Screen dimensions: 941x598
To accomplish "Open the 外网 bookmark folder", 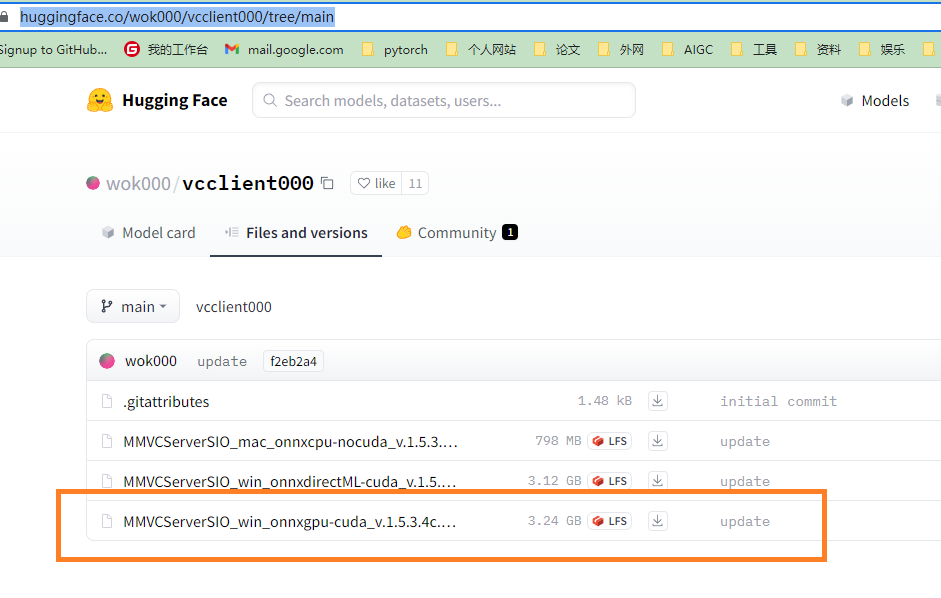I will point(621,49).
